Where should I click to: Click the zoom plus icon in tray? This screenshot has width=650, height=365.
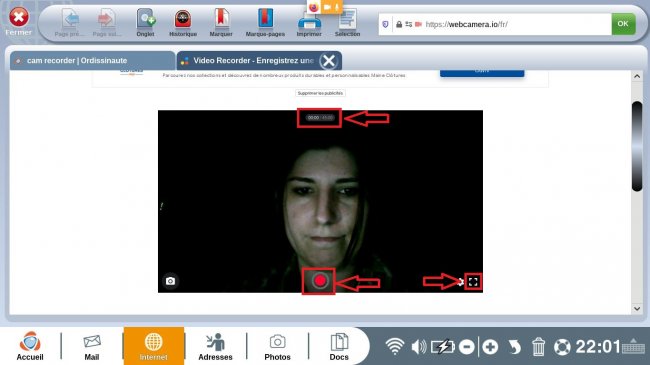pos(490,347)
